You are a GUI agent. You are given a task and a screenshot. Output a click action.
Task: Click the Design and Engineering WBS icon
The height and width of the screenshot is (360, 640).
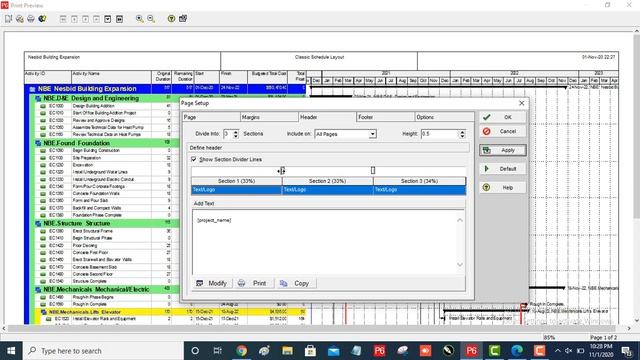click(38, 99)
